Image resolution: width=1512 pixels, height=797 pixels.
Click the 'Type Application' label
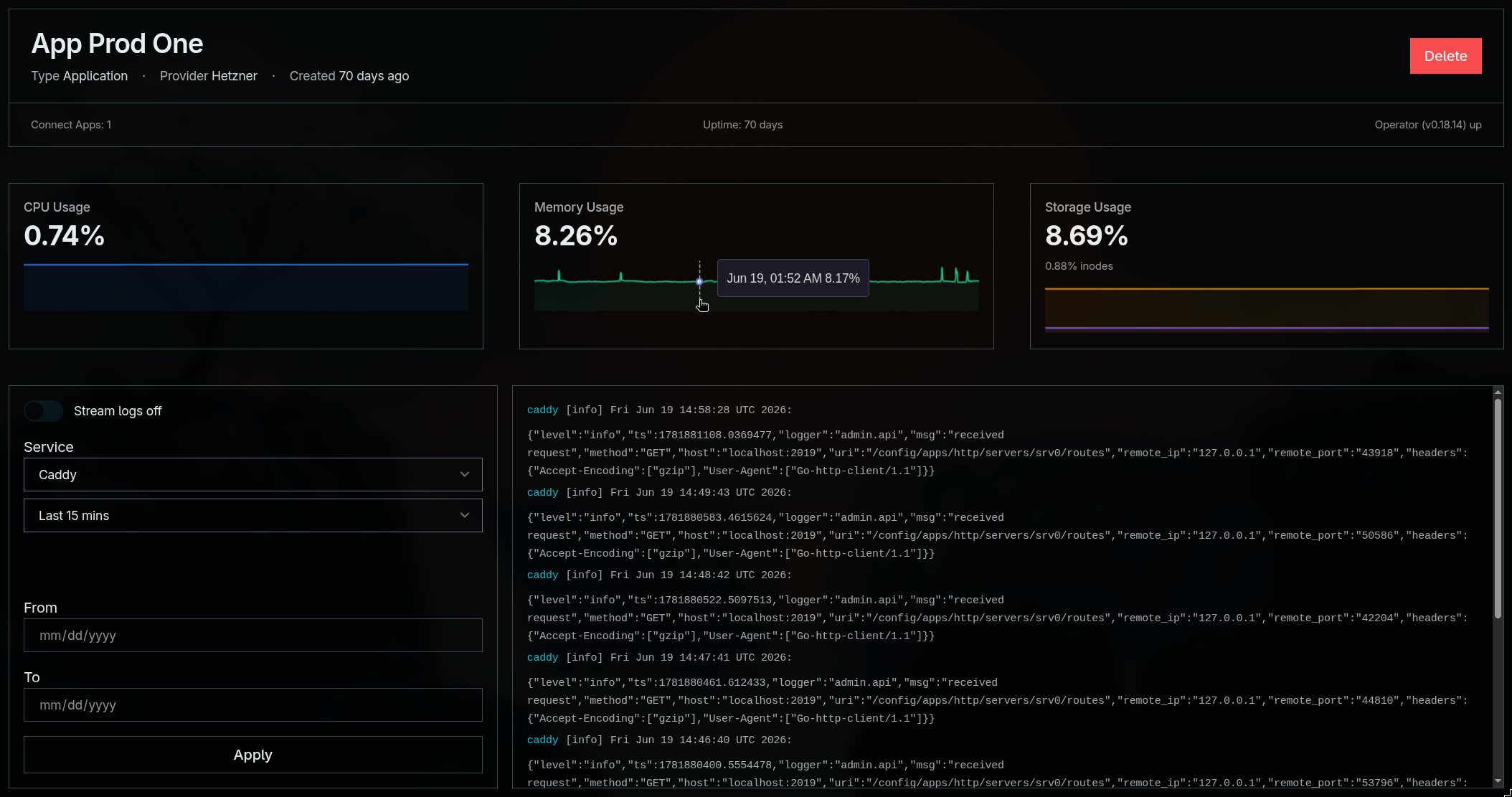[x=79, y=76]
